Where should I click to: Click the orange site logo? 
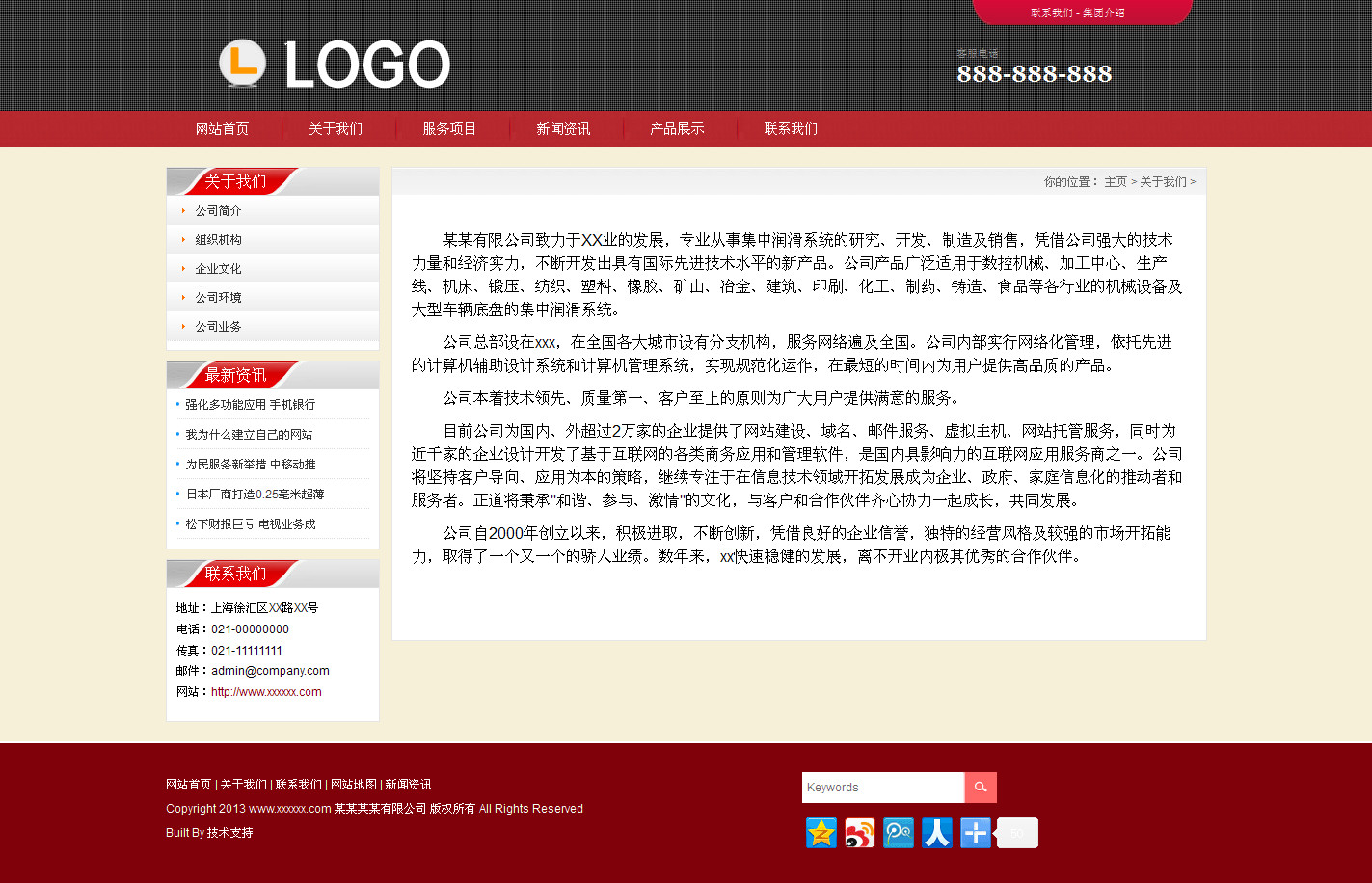click(334, 65)
